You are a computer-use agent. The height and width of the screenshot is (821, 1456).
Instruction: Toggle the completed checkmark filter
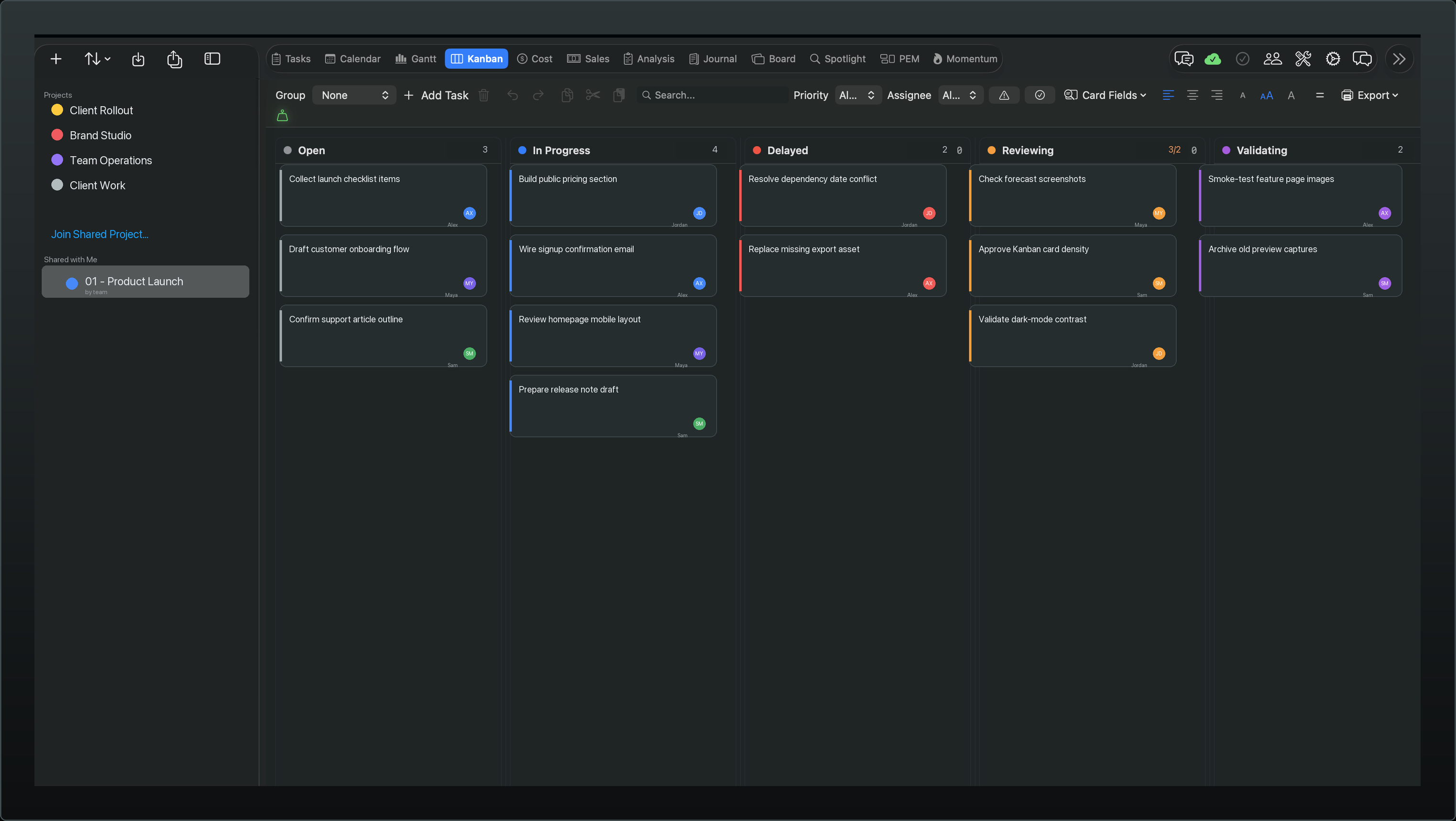click(x=1040, y=96)
